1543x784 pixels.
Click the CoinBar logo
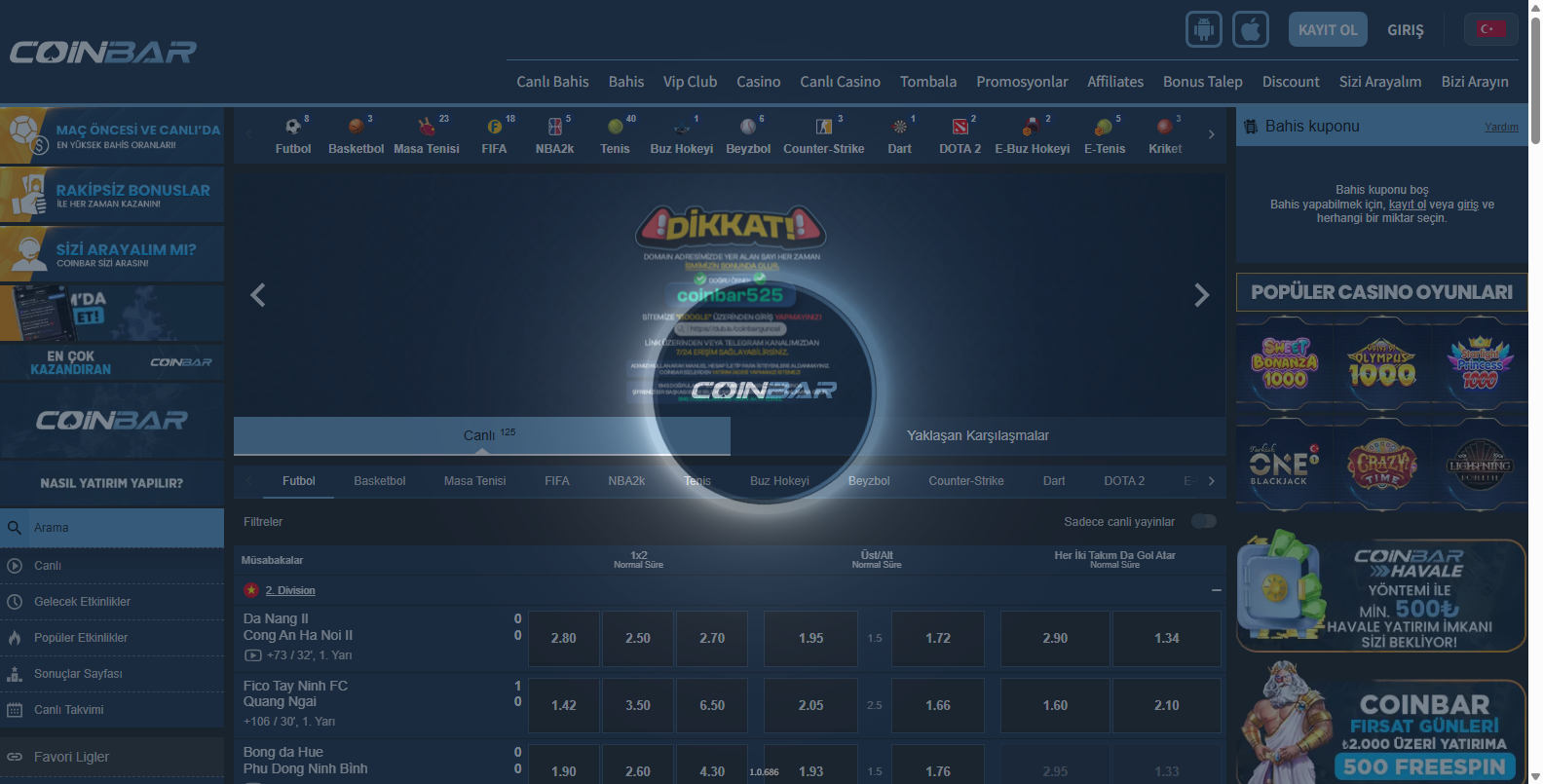click(103, 52)
